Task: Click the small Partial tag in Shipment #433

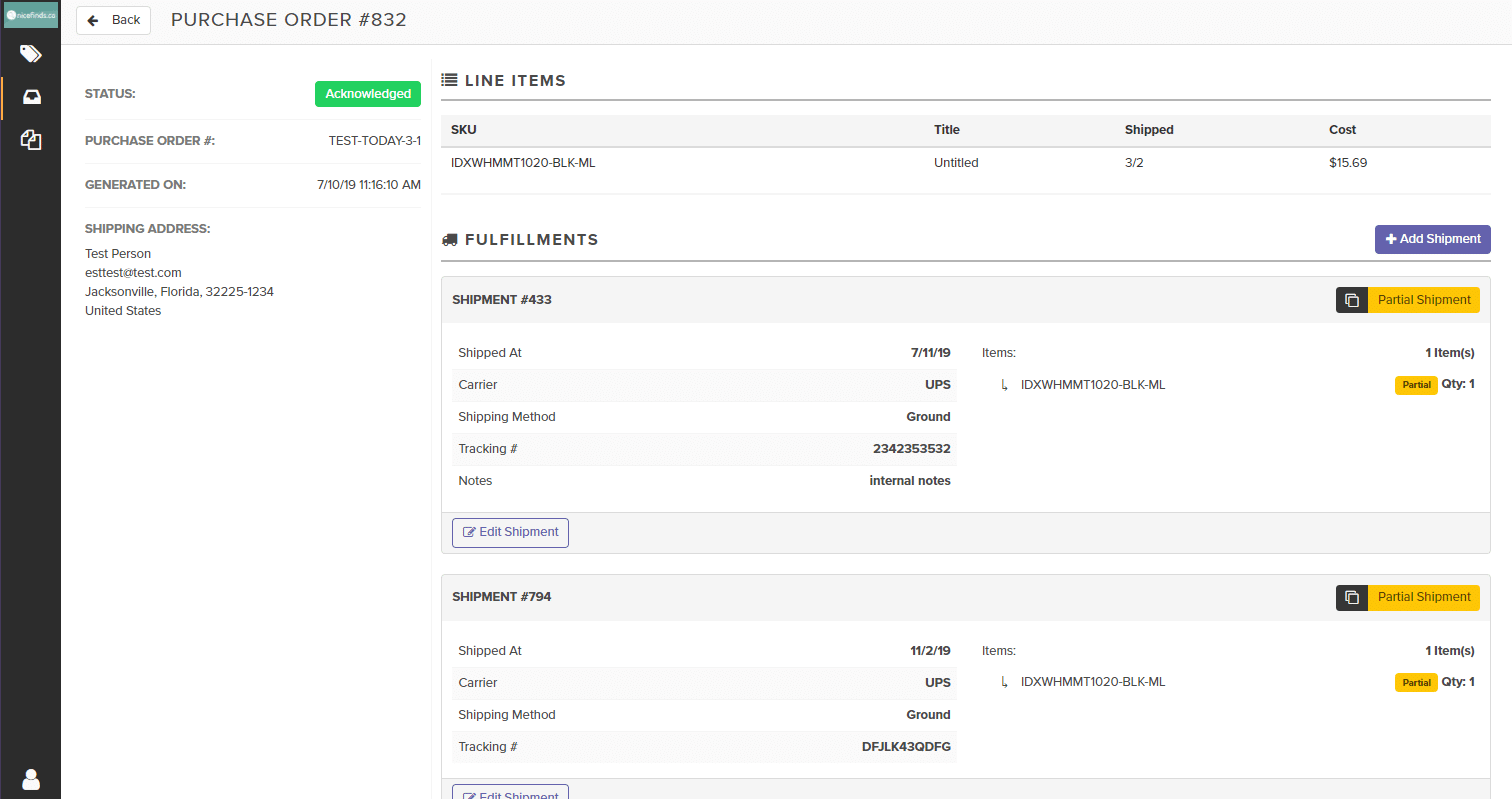Action: click(x=1416, y=385)
